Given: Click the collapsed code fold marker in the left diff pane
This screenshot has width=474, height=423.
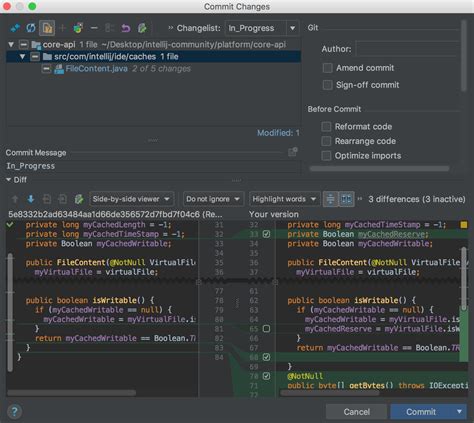Looking at the screenshot, I should (x=199, y=282).
